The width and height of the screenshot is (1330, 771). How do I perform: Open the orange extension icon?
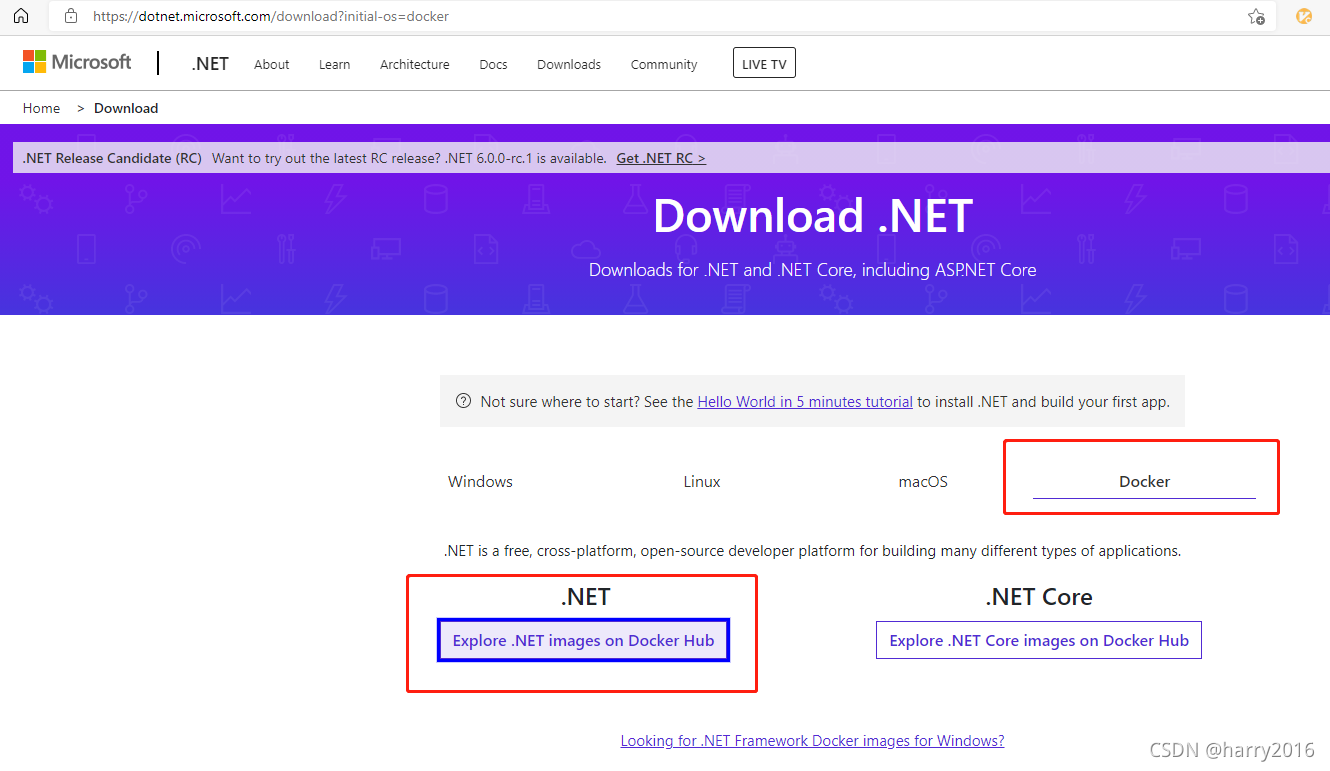click(x=1304, y=16)
